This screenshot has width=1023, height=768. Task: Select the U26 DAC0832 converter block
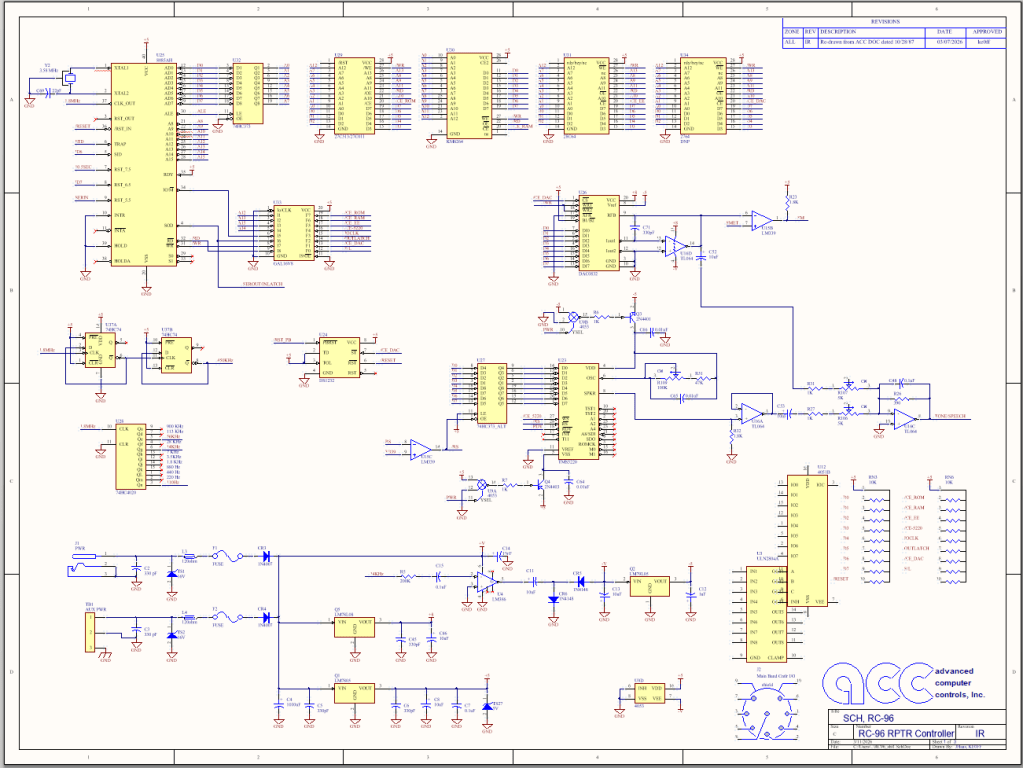(597, 232)
